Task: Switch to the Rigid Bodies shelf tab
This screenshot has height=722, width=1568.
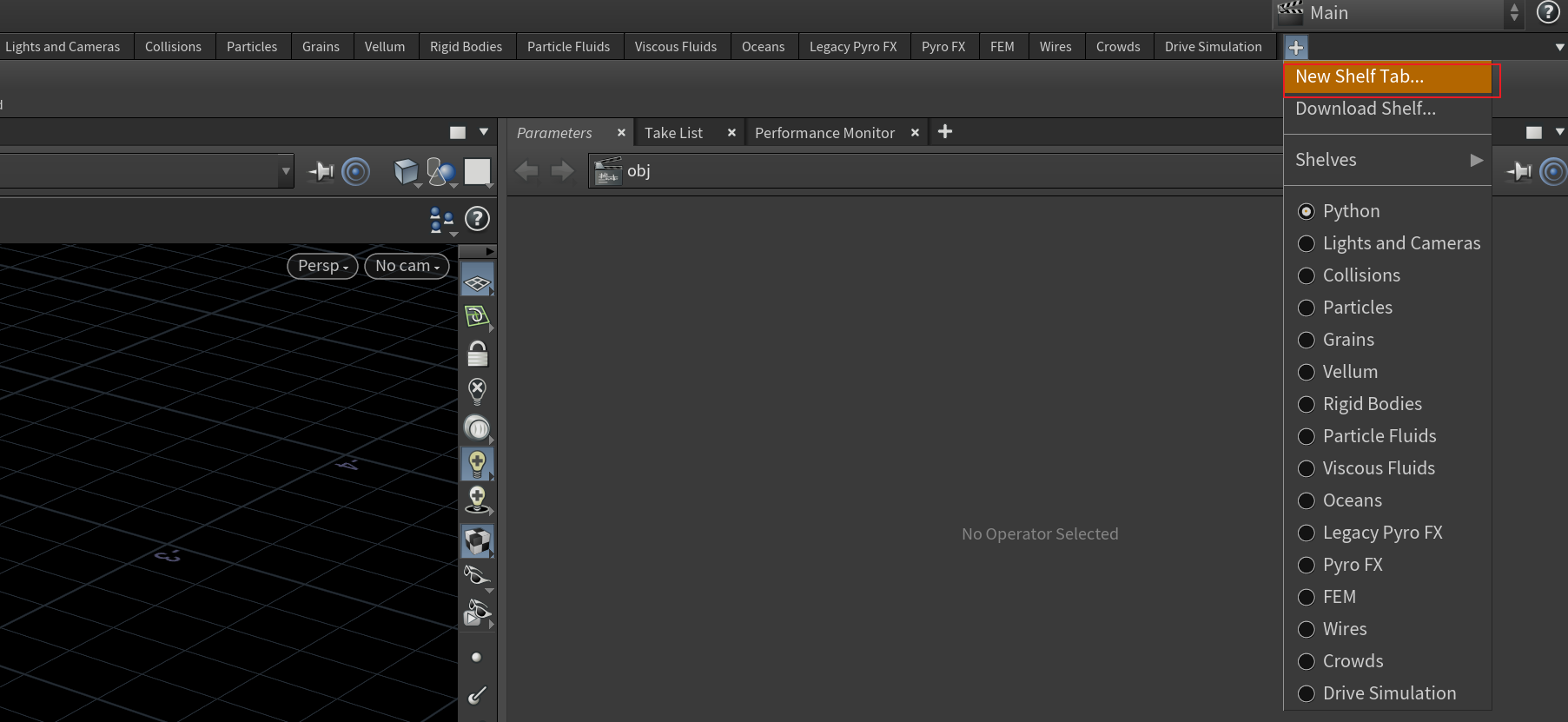Action: tap(466, 47)
